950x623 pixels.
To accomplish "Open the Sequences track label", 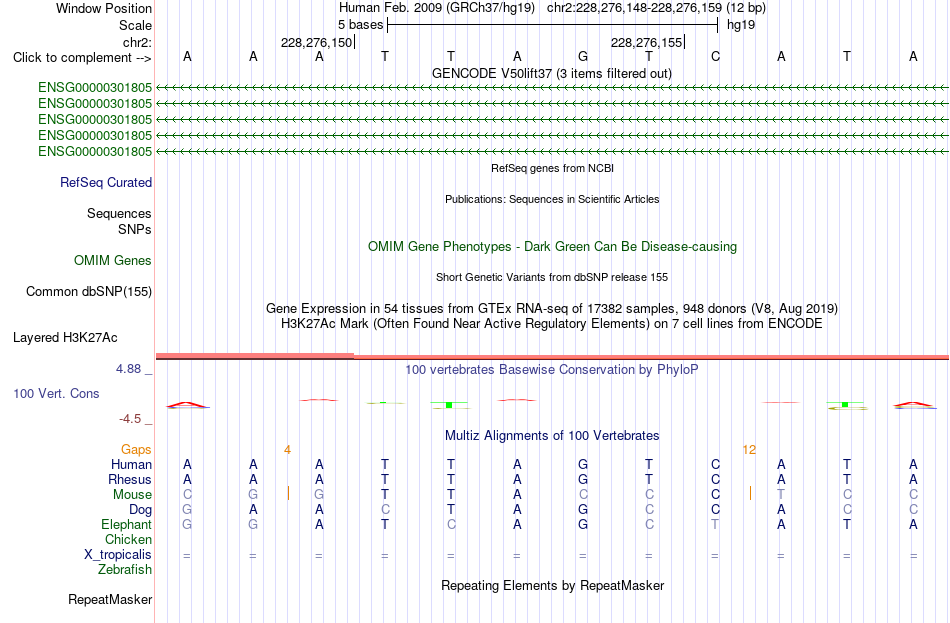I will (x=119, y=213).
